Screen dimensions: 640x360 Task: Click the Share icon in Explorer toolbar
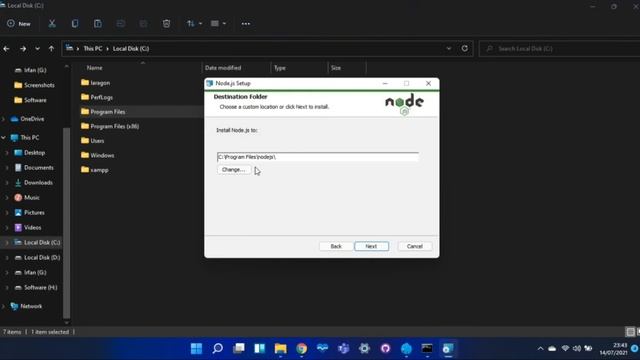click(143, 24)
